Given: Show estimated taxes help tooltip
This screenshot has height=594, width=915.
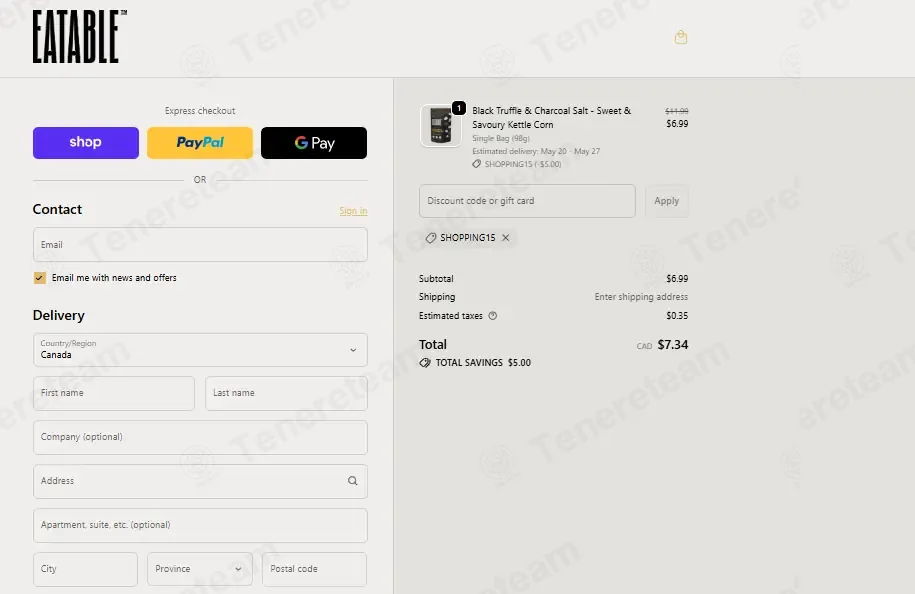Looking at the screenshot, I should click(493, 316).
